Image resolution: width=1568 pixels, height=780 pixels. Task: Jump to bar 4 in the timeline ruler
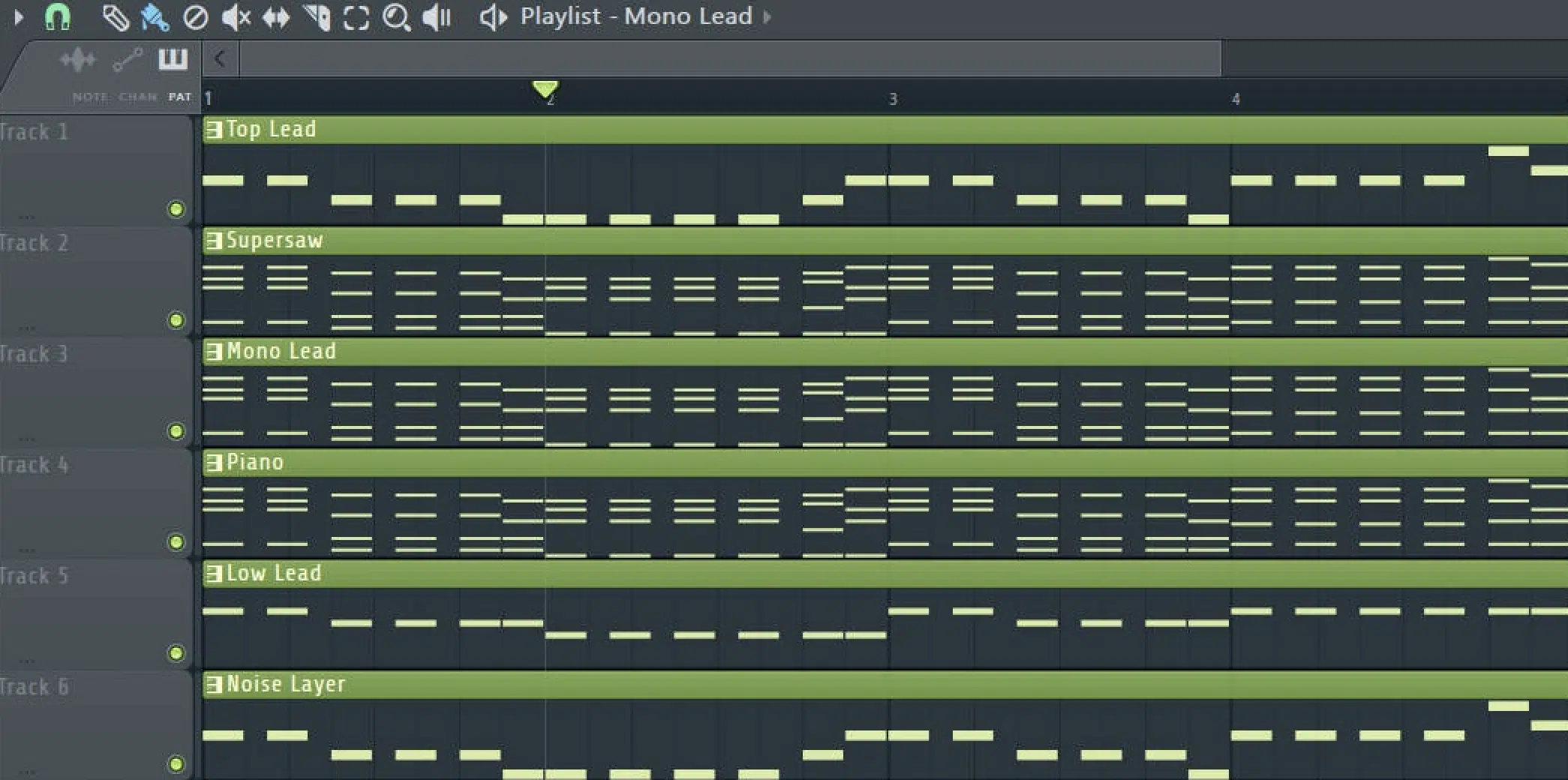tap(1236, 99)
